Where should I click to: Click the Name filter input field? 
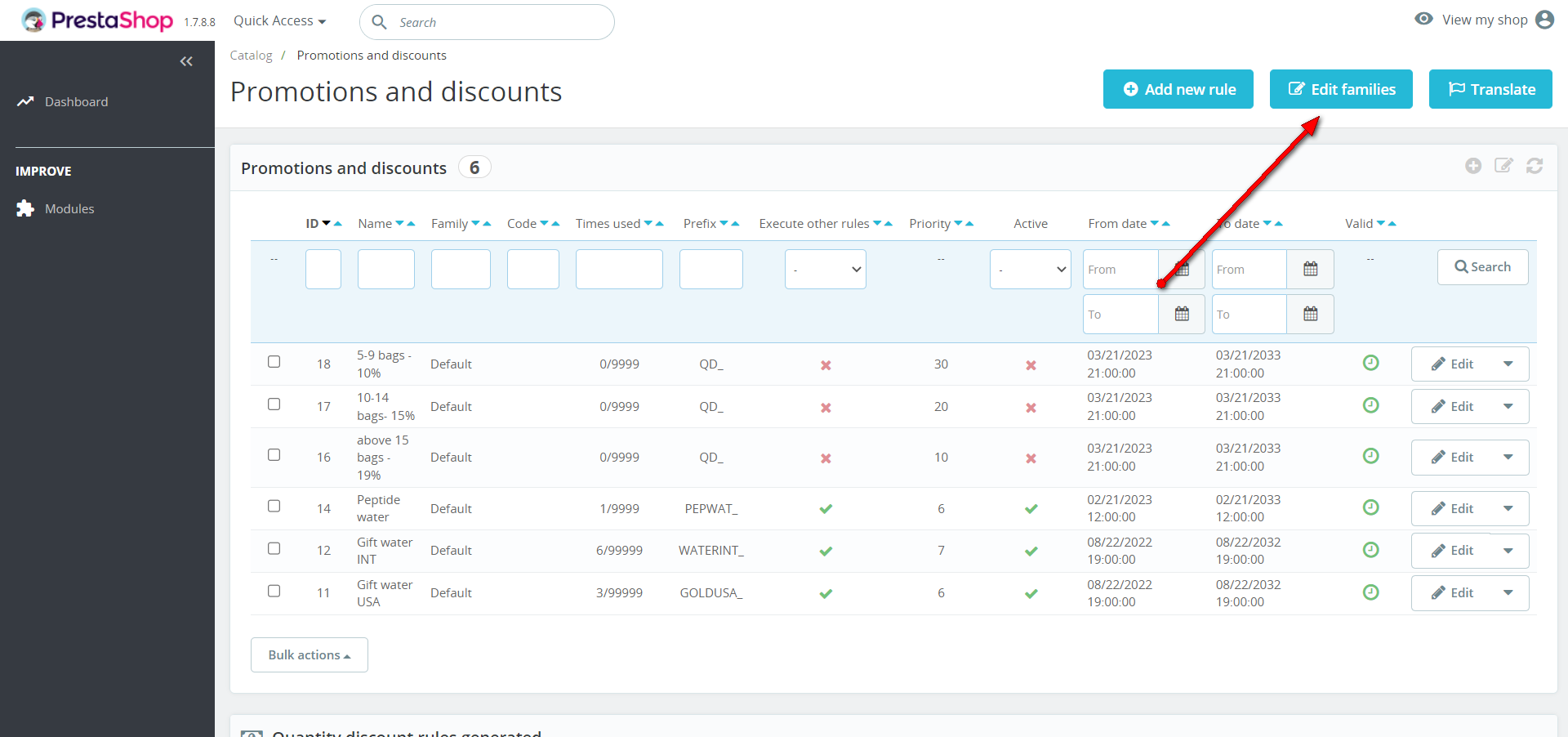coord(385,270)
